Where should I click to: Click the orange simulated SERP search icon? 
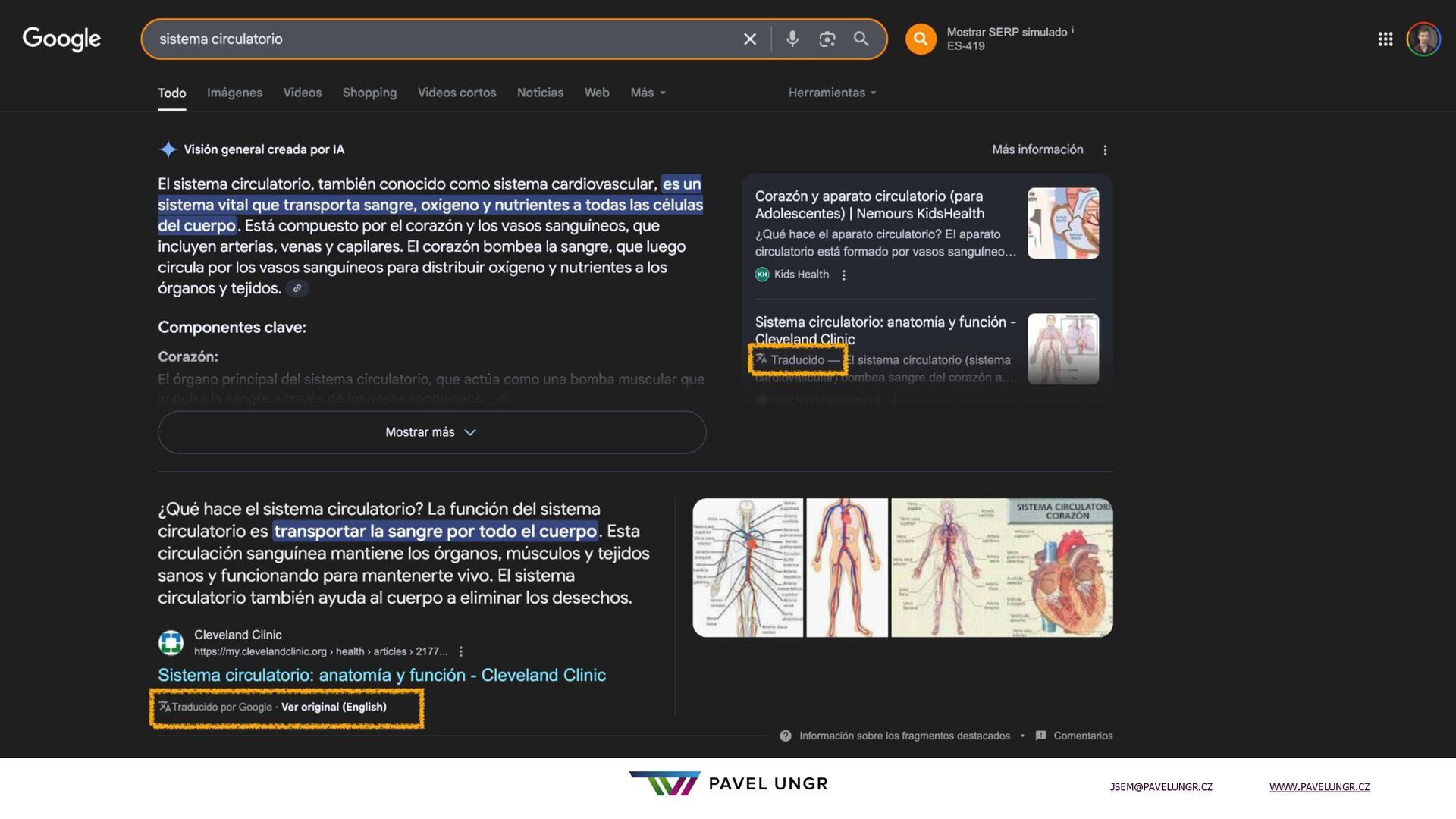(x=921, y=39)
